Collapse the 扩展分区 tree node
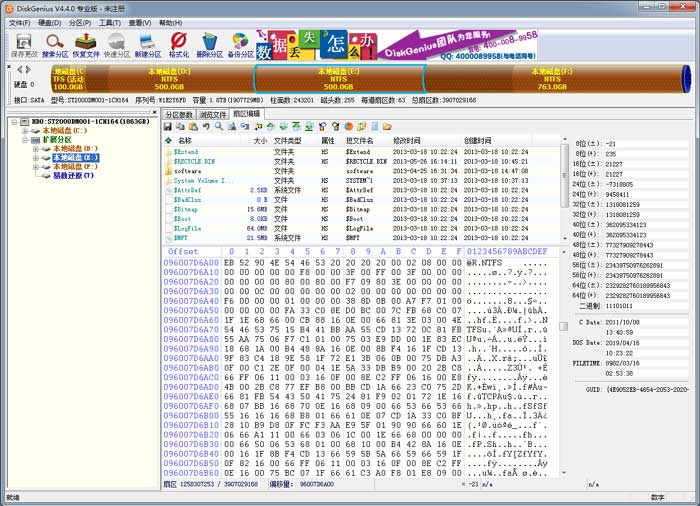 click(x=25, y=140)
